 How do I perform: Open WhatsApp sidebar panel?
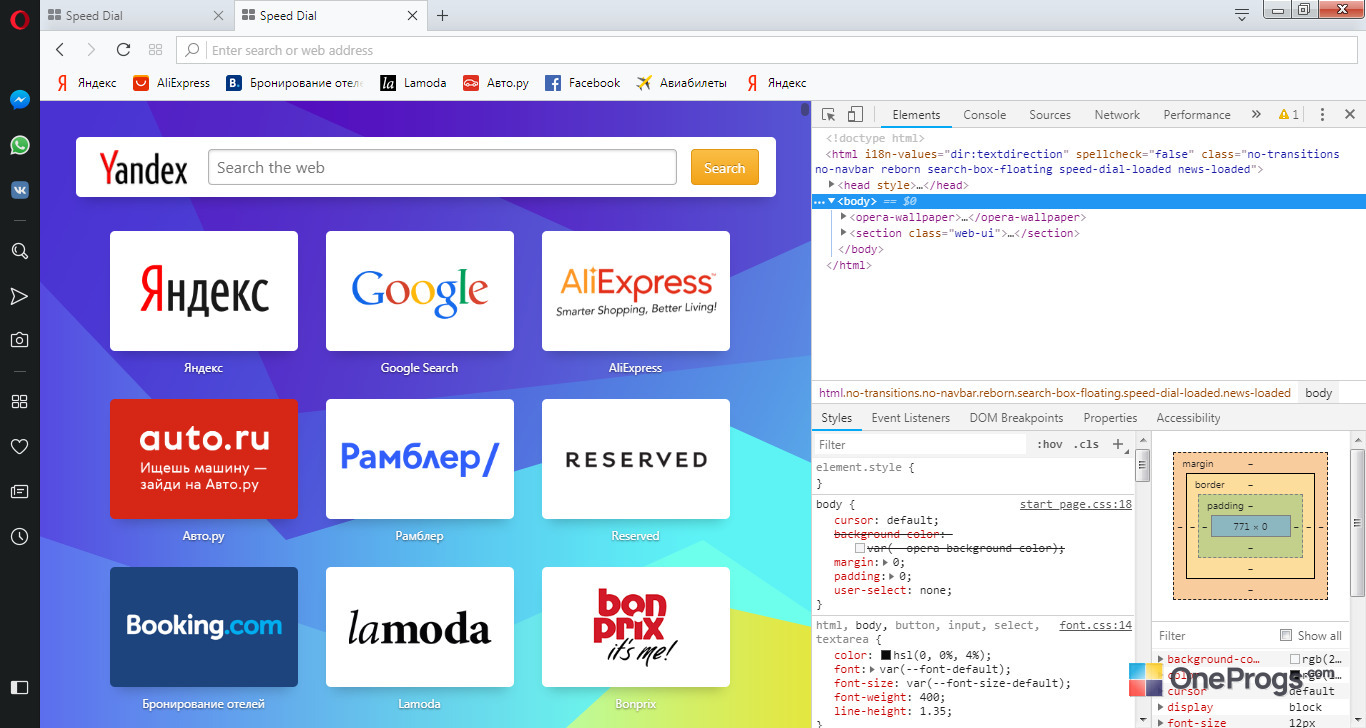[19, 145]
